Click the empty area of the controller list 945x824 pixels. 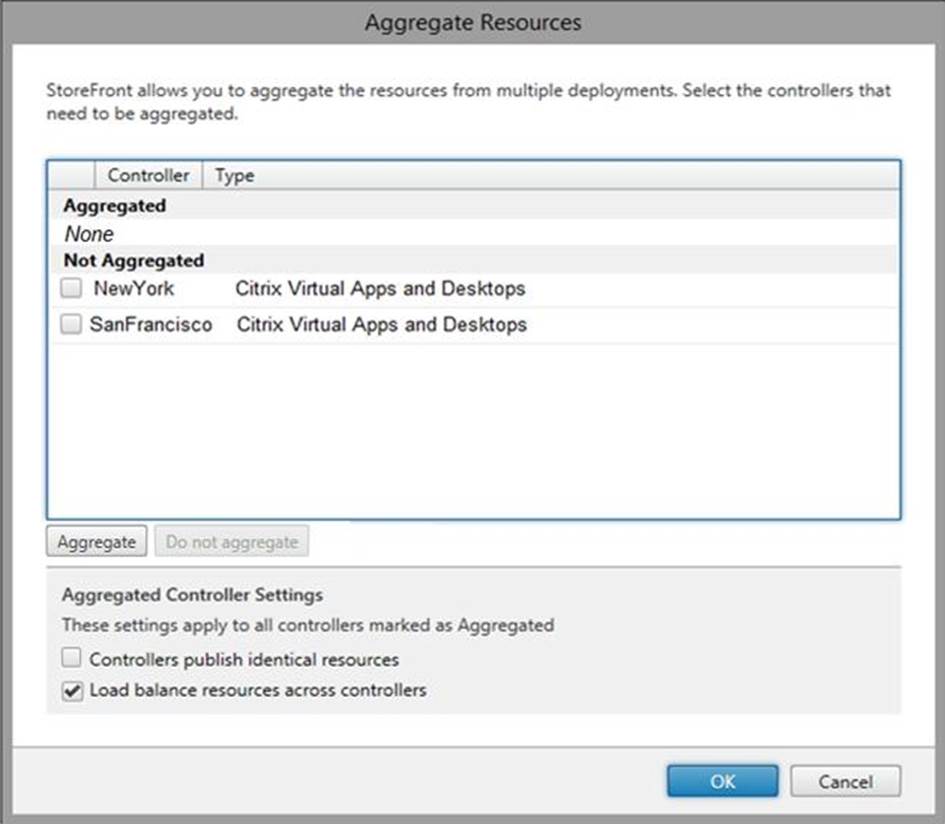(473, 430)
